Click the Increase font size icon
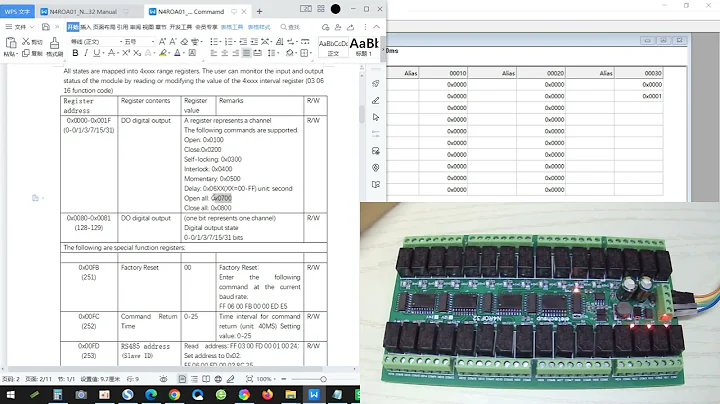 click(x=162, y=41)
